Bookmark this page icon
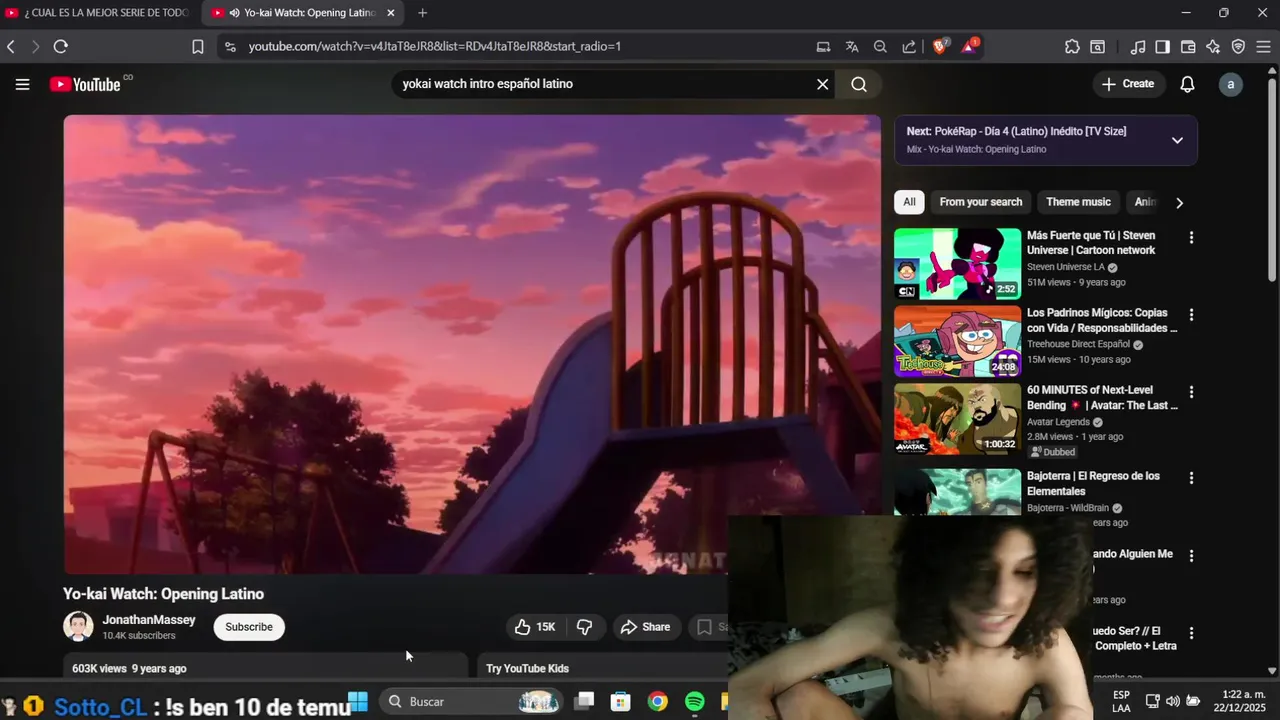Screen dimensions: 1280x720 click(x=198, y=46)
